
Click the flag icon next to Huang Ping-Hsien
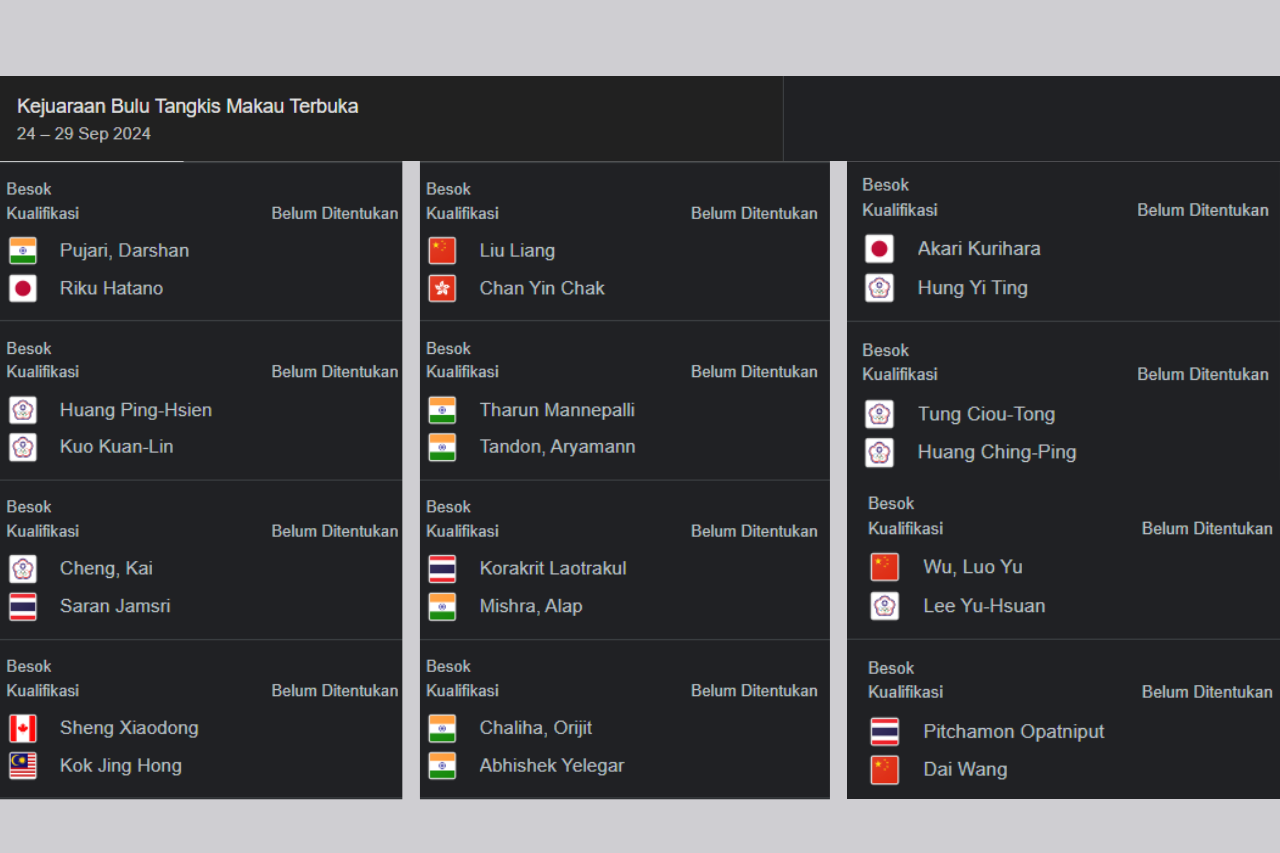tap(22, 409)
